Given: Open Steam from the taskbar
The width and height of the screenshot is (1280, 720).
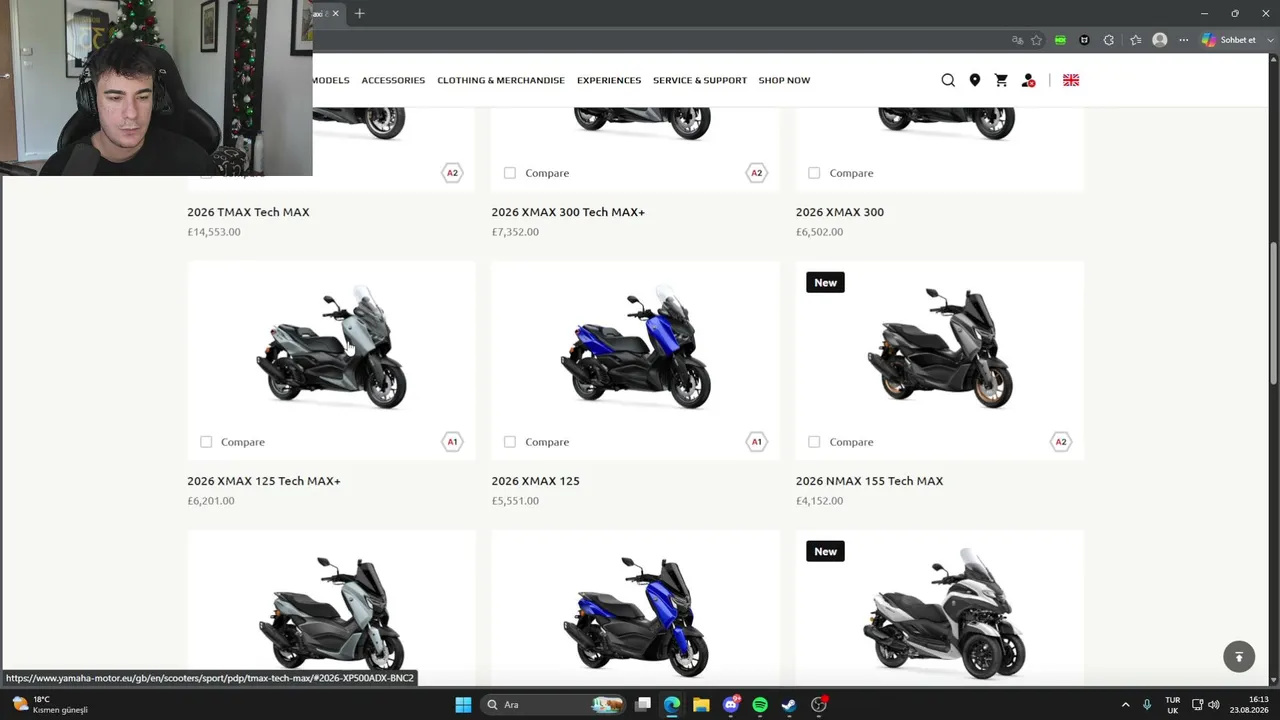Looking at the screenshot, I should coord(789,705).
